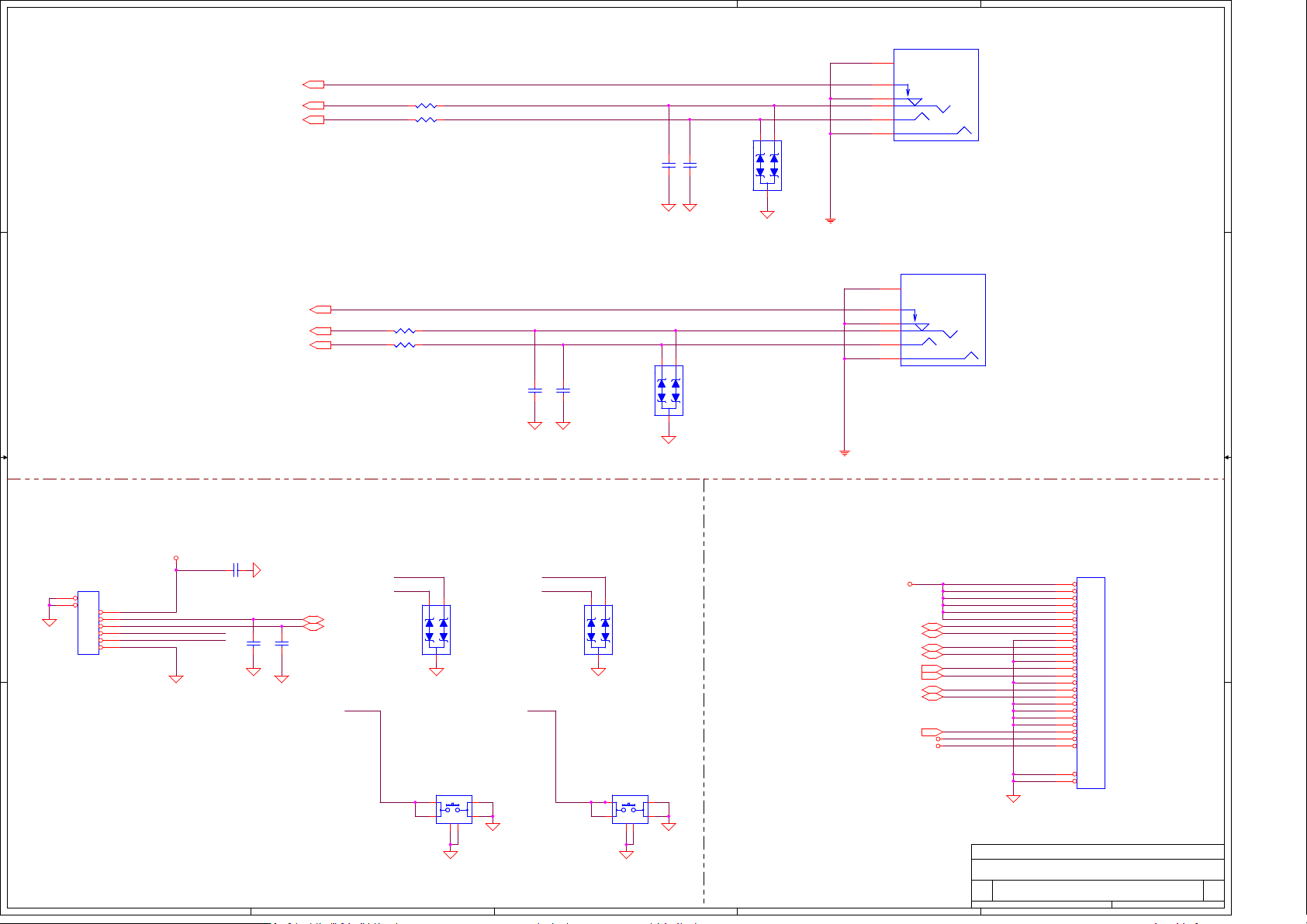
Task: Click the power terminal circle above the seven-pin connector
Action: 176,558
